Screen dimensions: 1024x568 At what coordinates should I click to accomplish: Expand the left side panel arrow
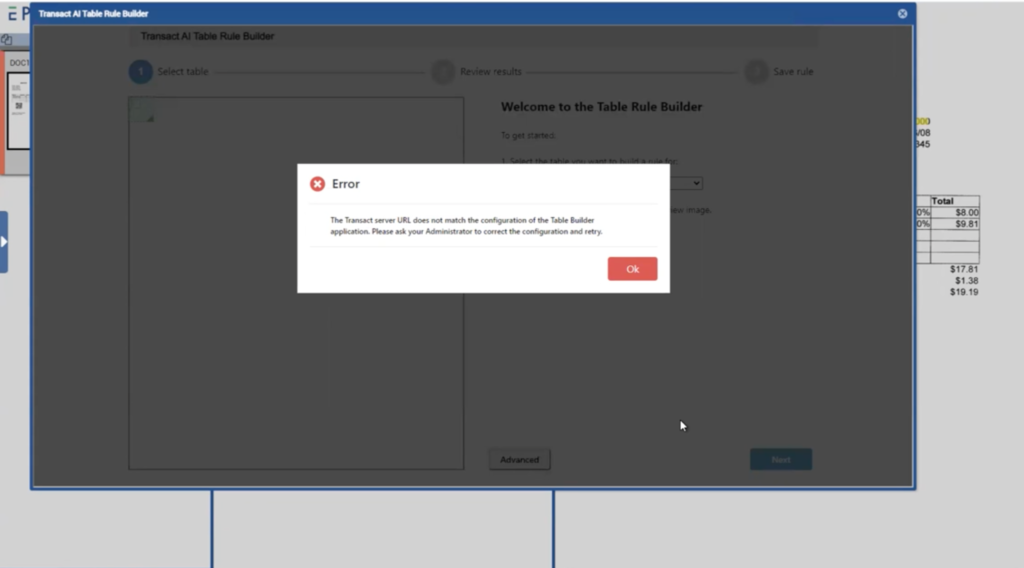[x=4, y=242]
